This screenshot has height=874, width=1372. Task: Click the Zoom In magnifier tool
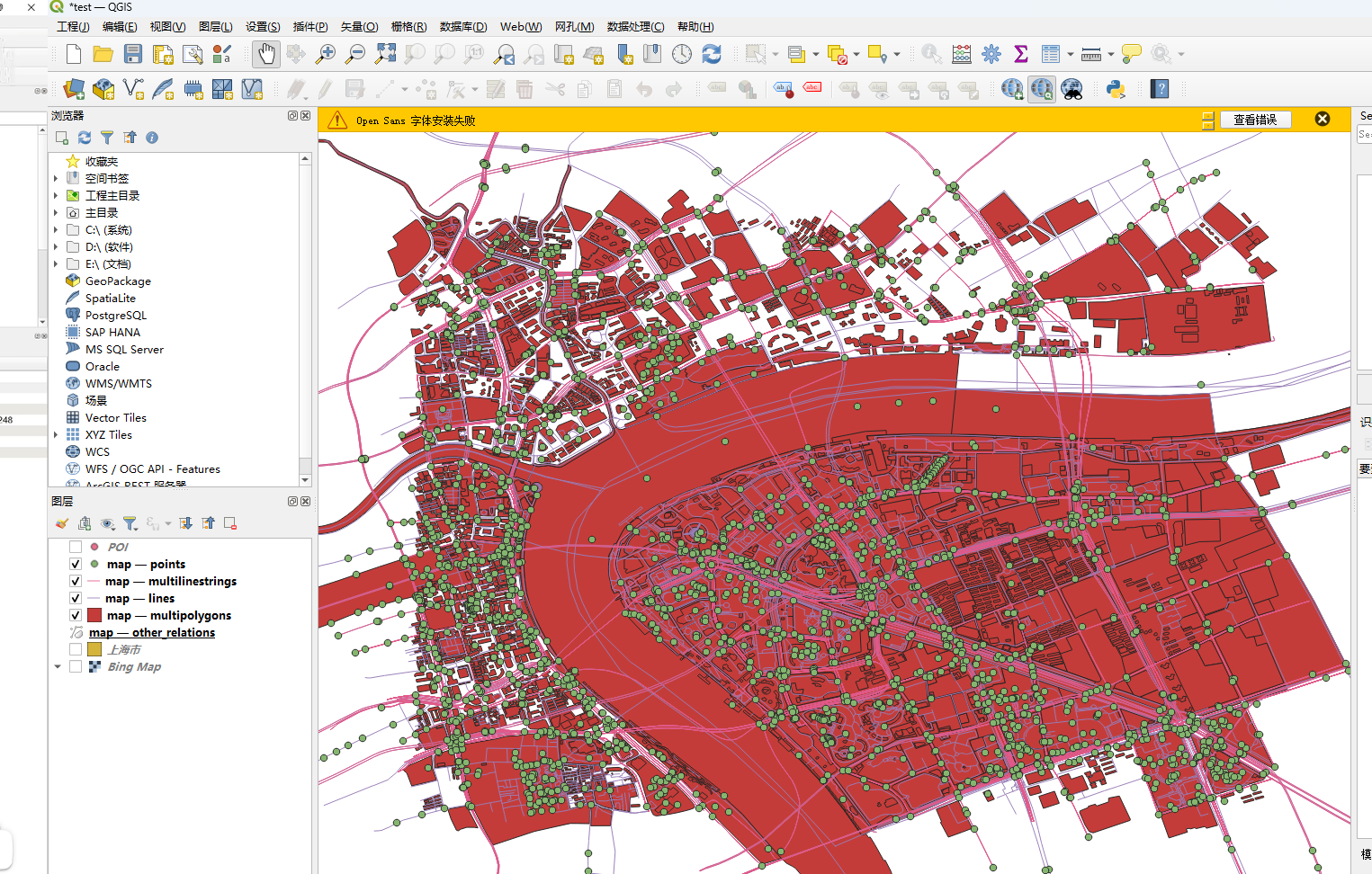326,54
